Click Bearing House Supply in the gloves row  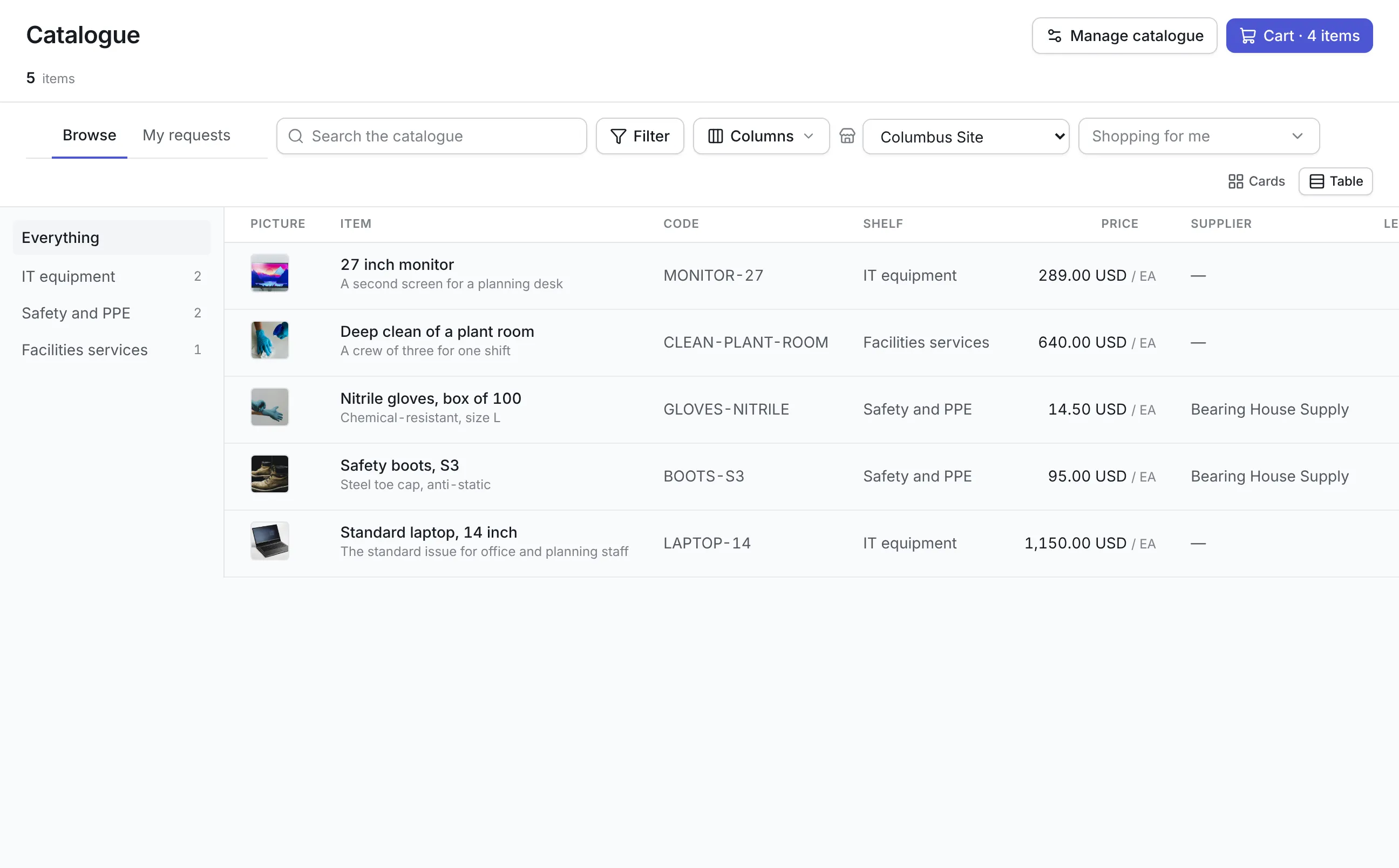point(1269,409)
